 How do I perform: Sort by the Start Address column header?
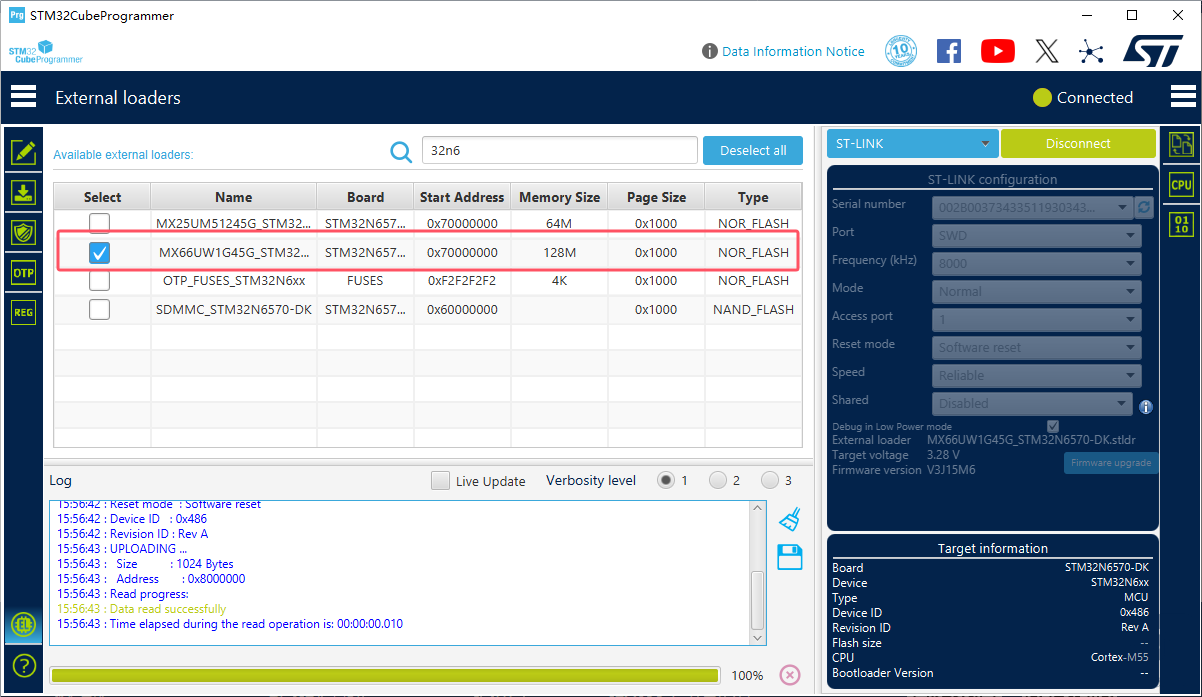(462, 197)
